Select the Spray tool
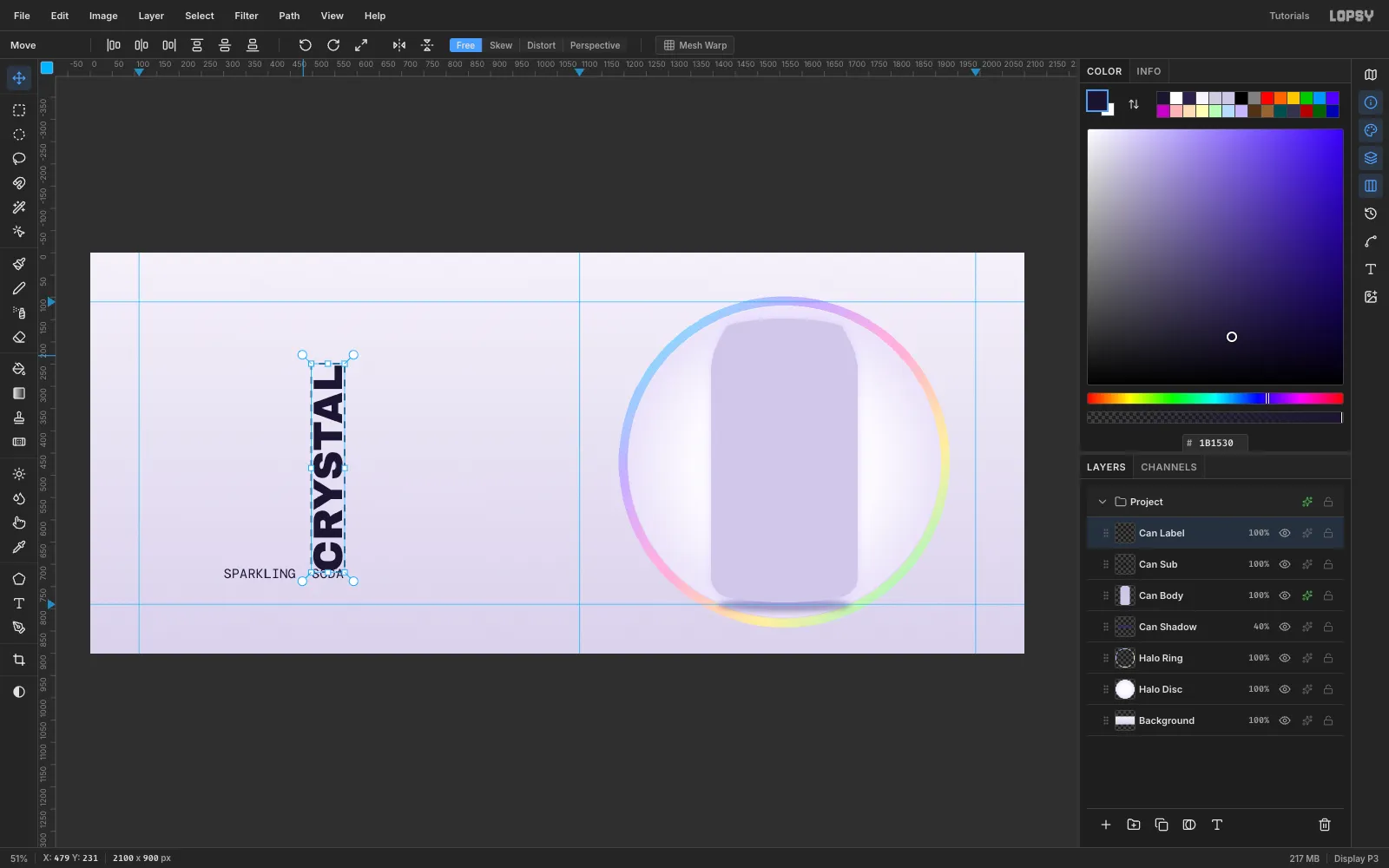The image size is (1389, 868). (x=19, y=312)
